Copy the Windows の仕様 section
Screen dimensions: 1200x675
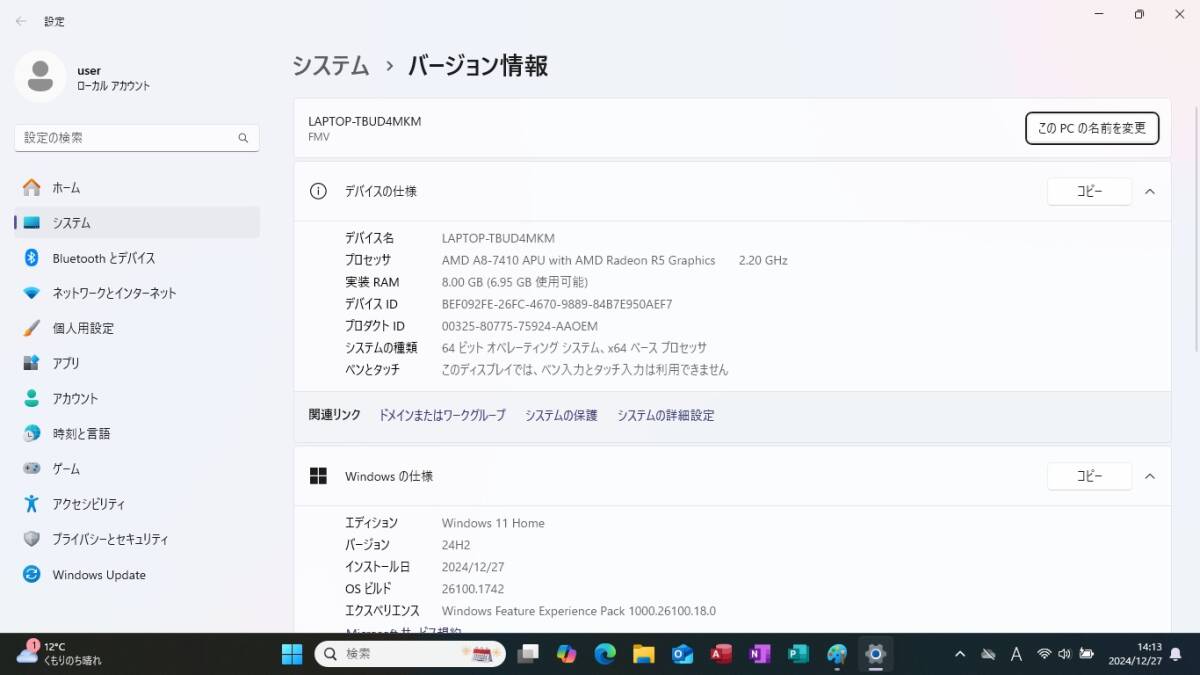tap(1089, 476)
